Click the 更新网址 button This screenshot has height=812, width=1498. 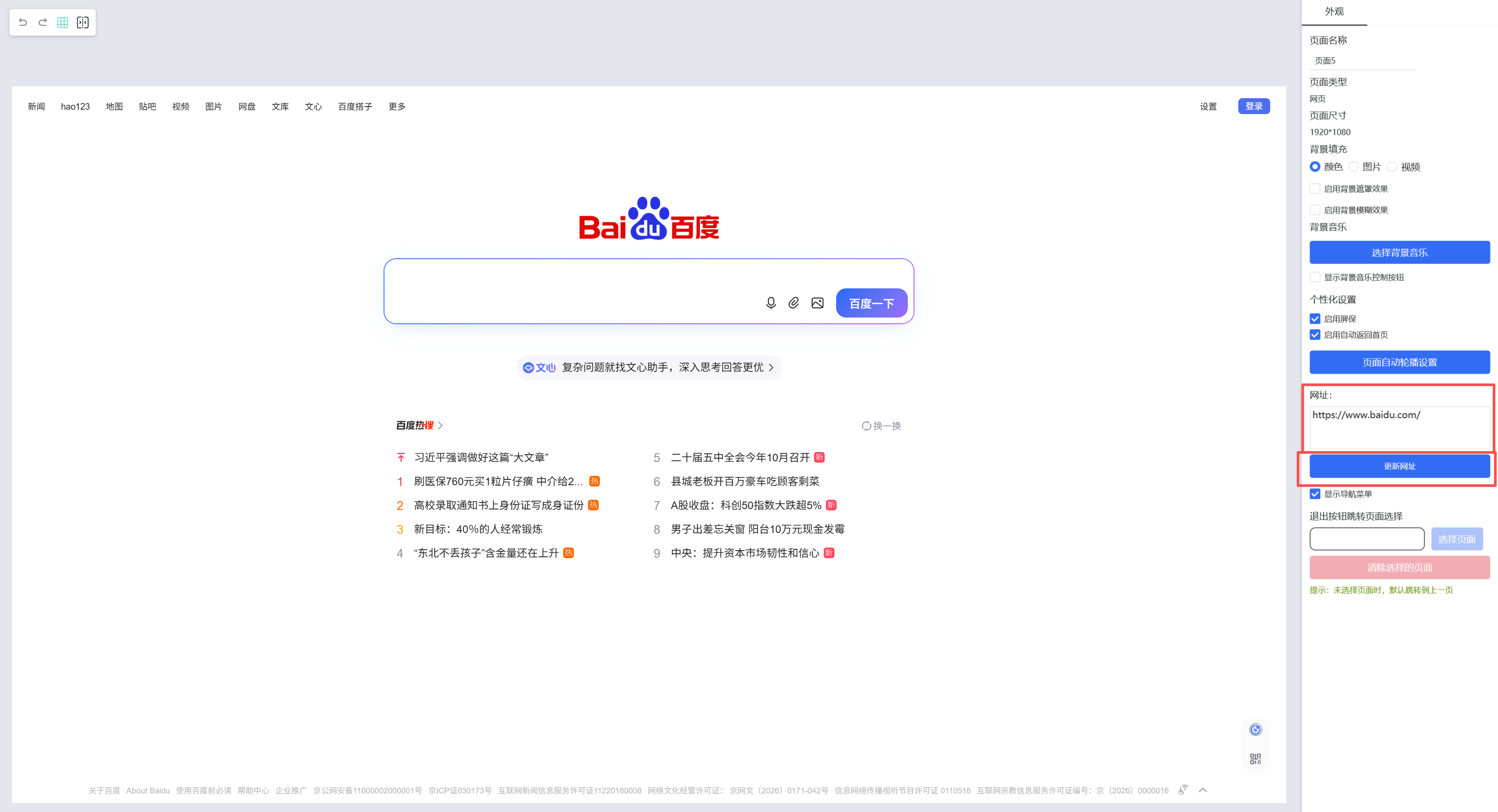[1399, 466]
